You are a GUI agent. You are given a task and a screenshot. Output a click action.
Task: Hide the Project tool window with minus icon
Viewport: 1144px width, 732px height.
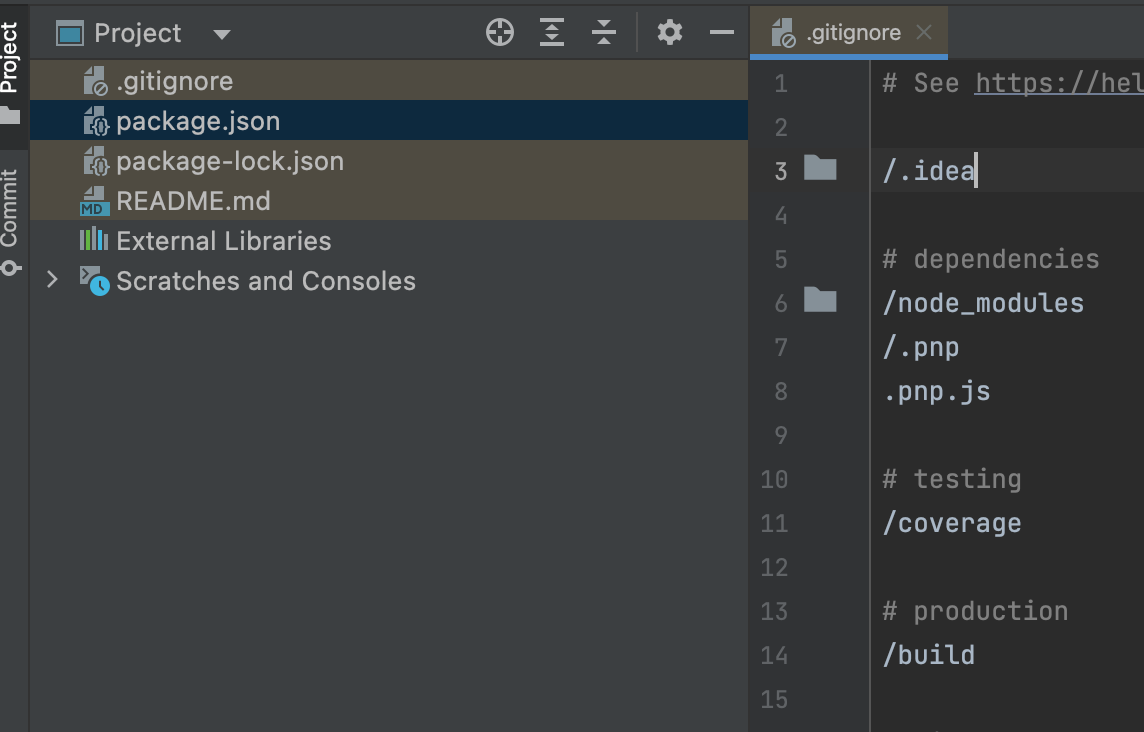coord(722,32)
